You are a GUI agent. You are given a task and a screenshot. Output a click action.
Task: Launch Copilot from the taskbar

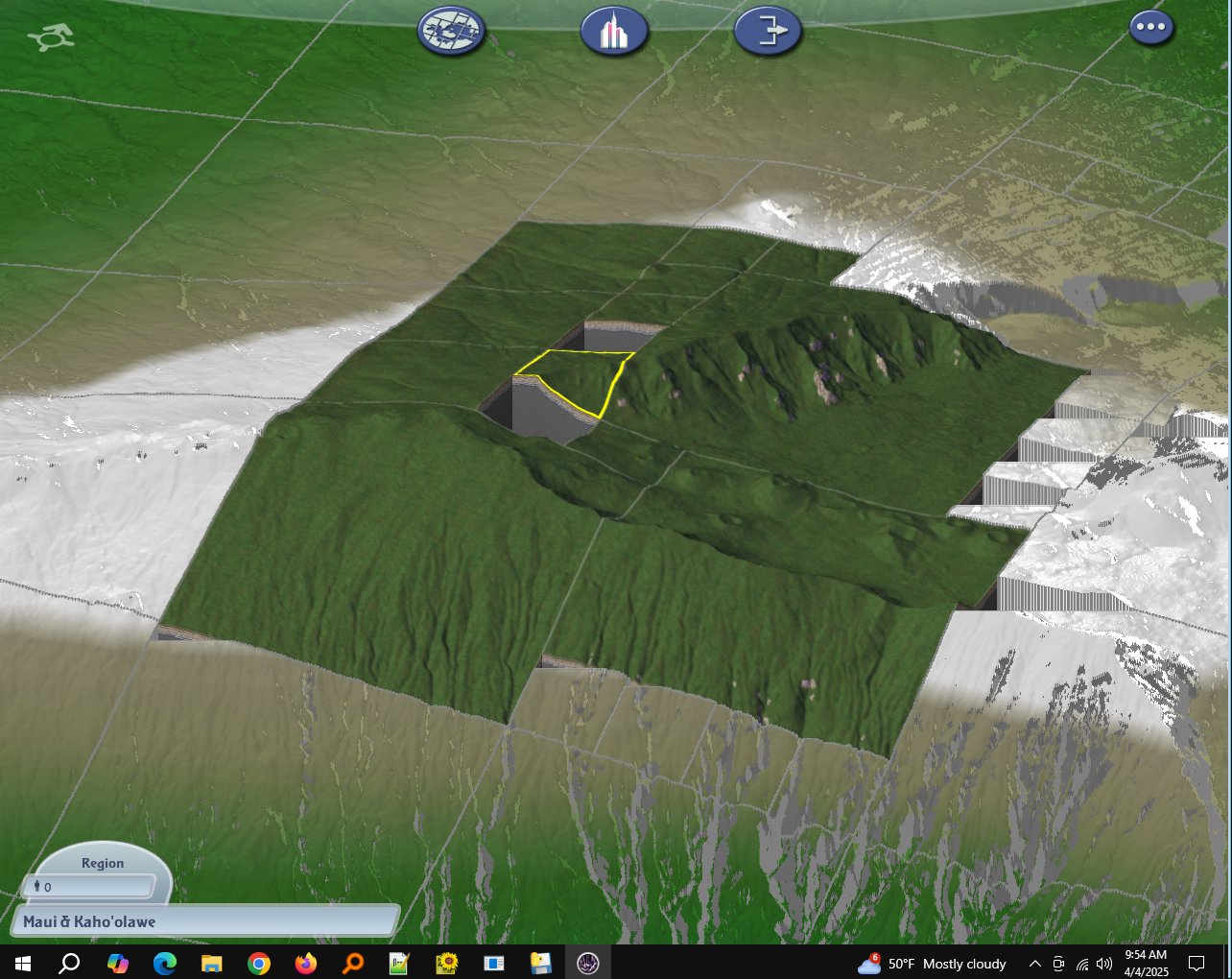point(117,963)
